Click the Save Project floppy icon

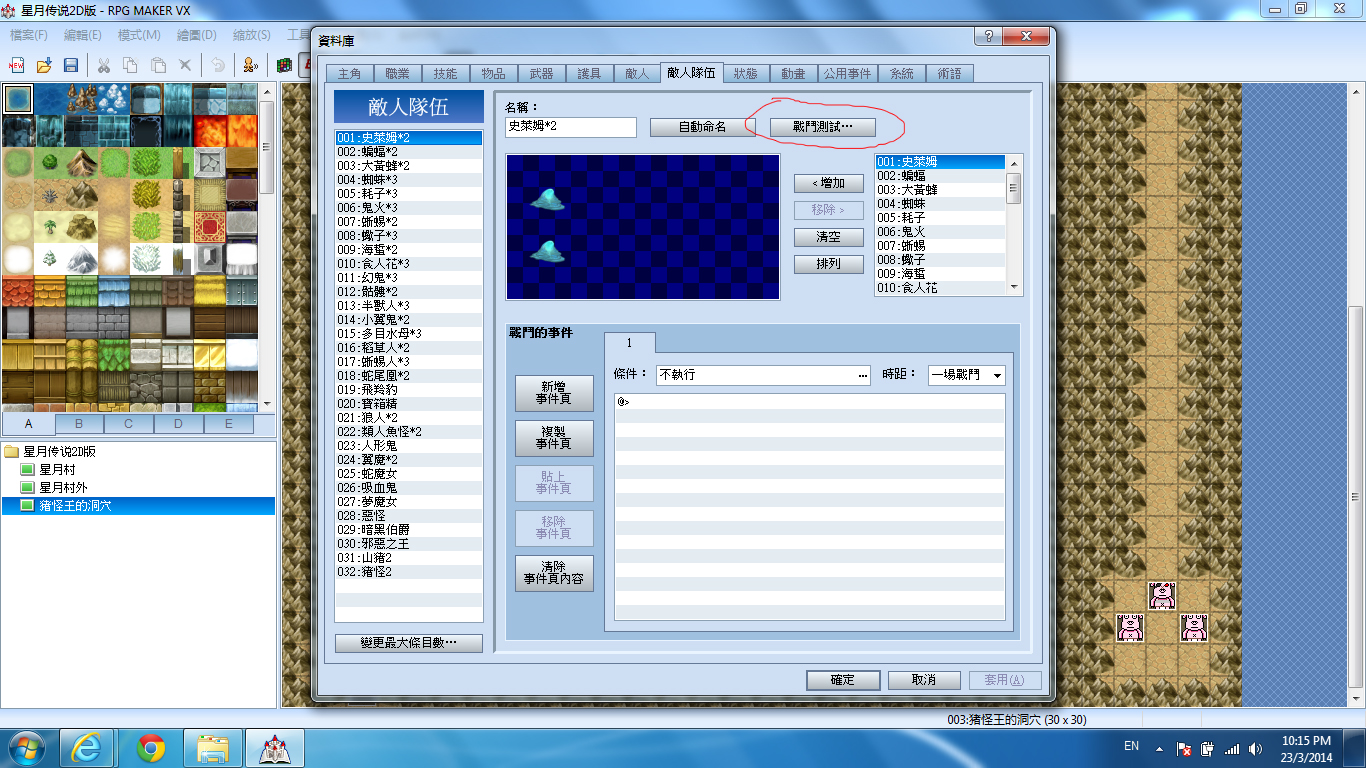(x=71, y=65)
